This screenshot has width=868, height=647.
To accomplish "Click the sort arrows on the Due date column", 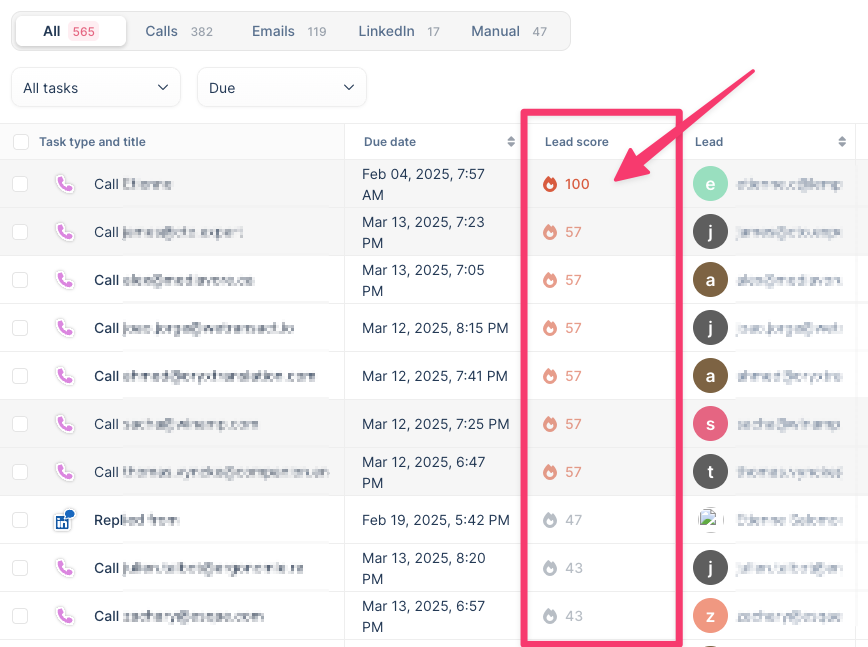I will click(x=513, y=142).
